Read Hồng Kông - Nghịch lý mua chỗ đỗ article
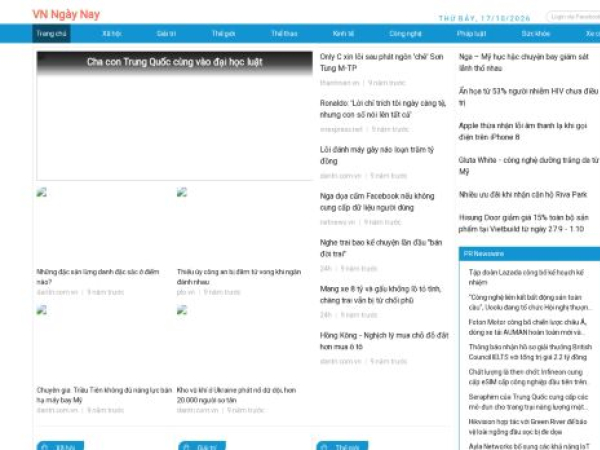Viewport: 600px width, 450px height. [x=384, y=341]
